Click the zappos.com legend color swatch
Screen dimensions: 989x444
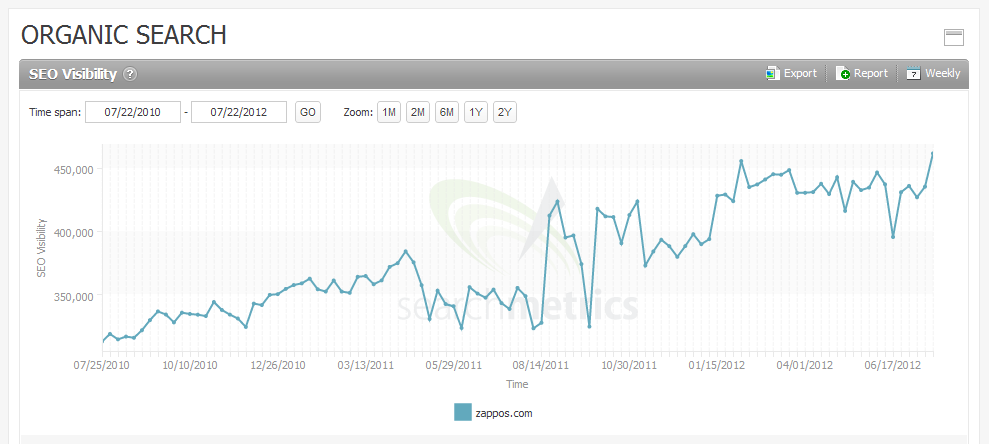pos(462,412)
